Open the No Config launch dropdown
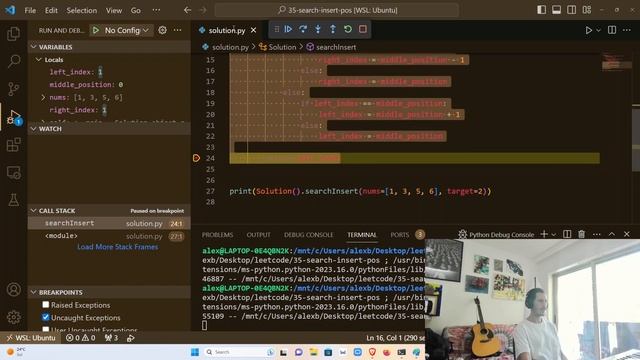The image size is (640, 360). click(126, 30)
